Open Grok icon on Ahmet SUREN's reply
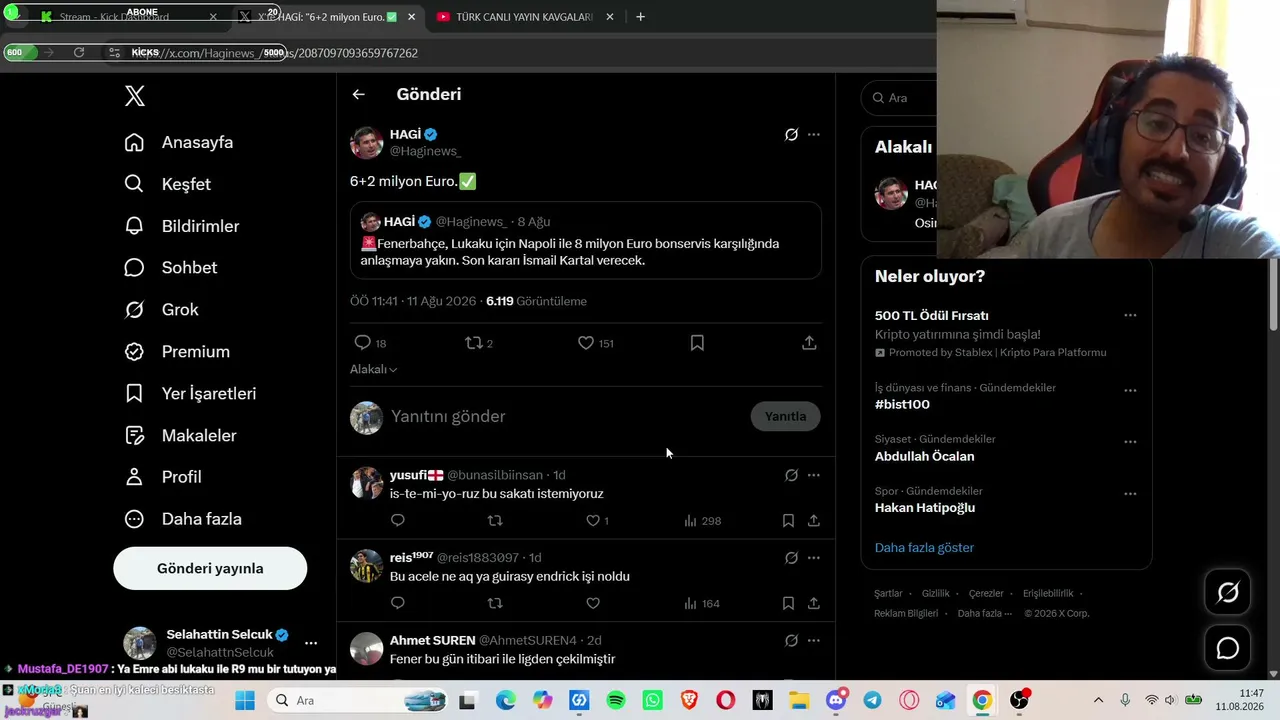1280x720 pixels. pos(791,641)
